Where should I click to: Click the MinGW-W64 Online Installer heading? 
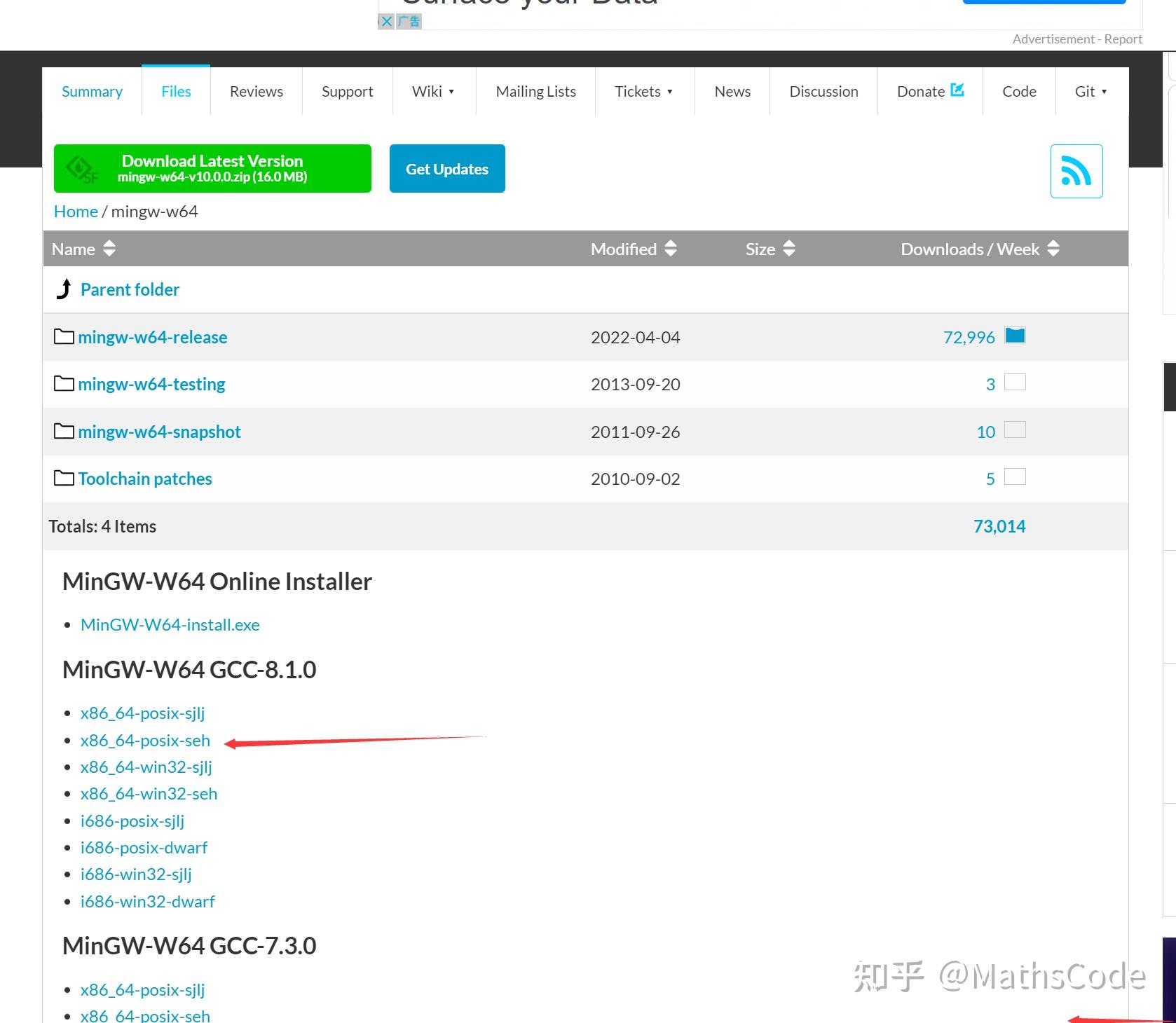tap(217, 581)
